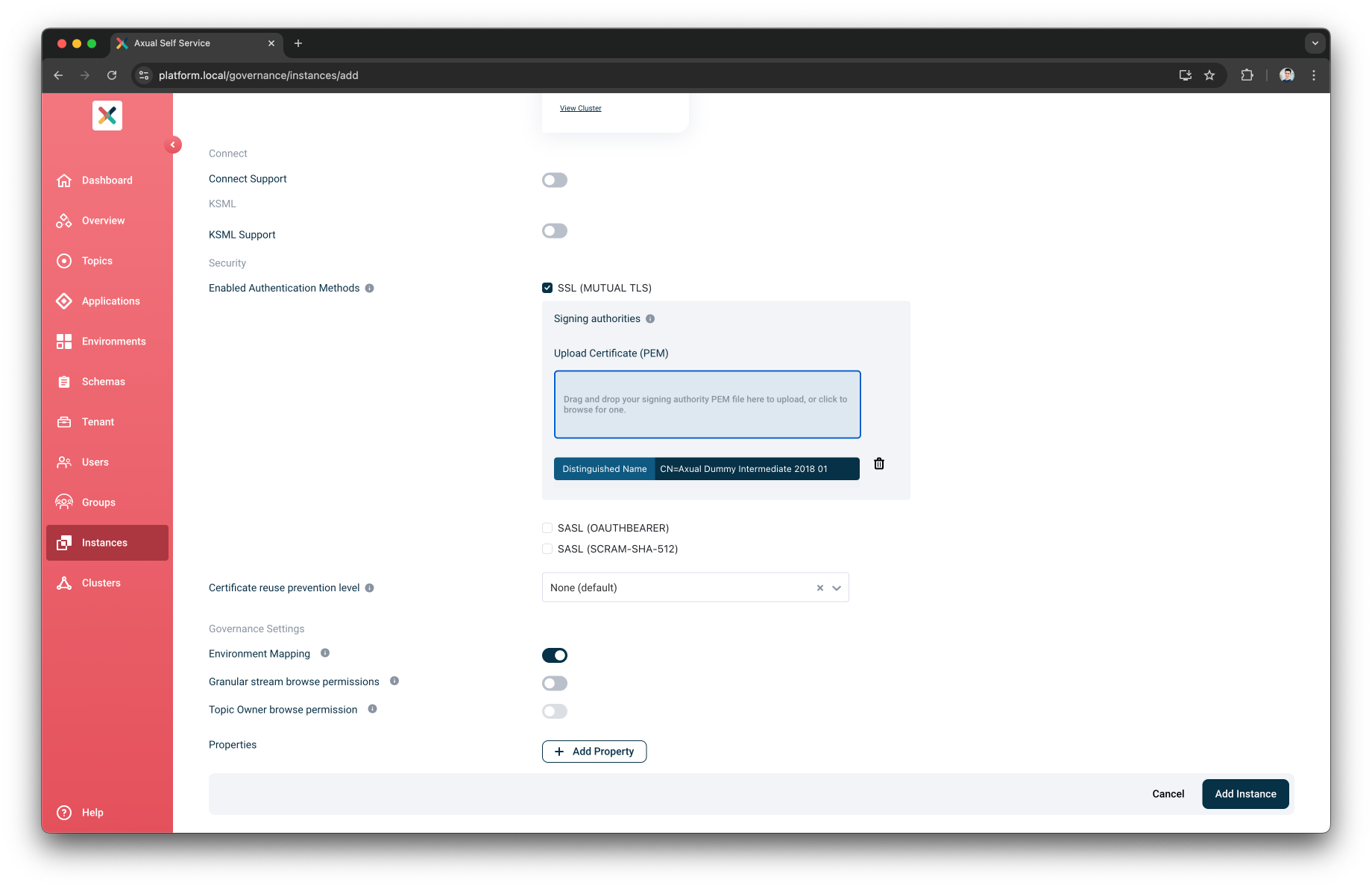1372x888 pixels.
Task: Open Dashboard menu item
Action: point(107,180)
